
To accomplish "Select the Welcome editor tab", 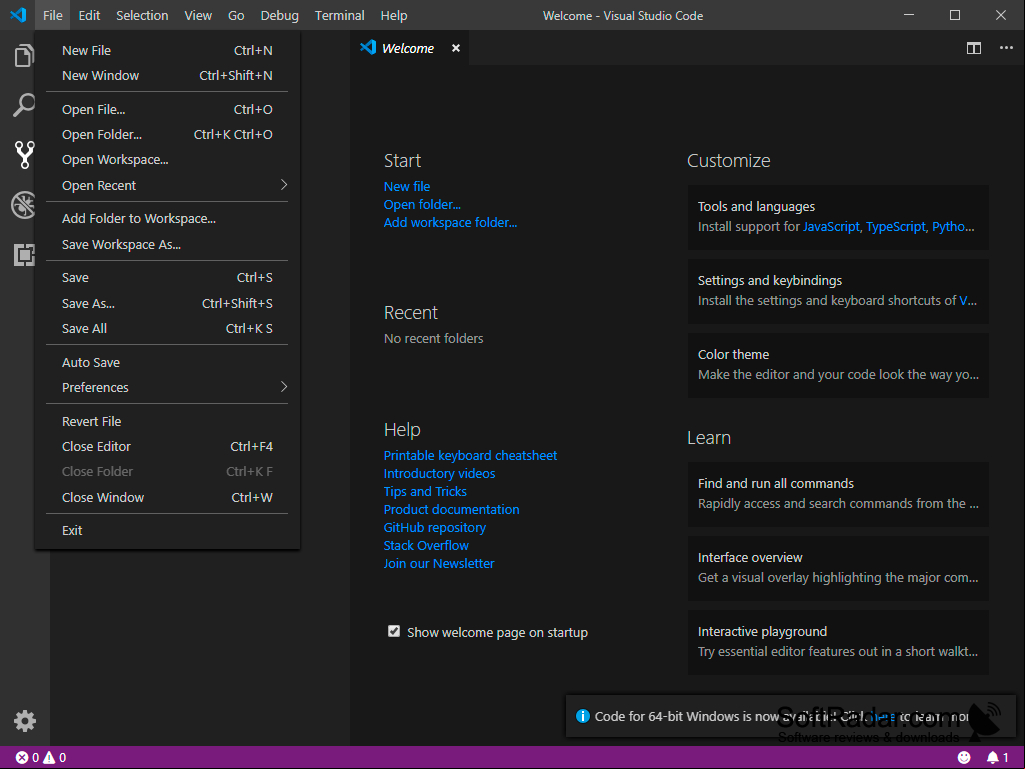I will click(410, 48).
